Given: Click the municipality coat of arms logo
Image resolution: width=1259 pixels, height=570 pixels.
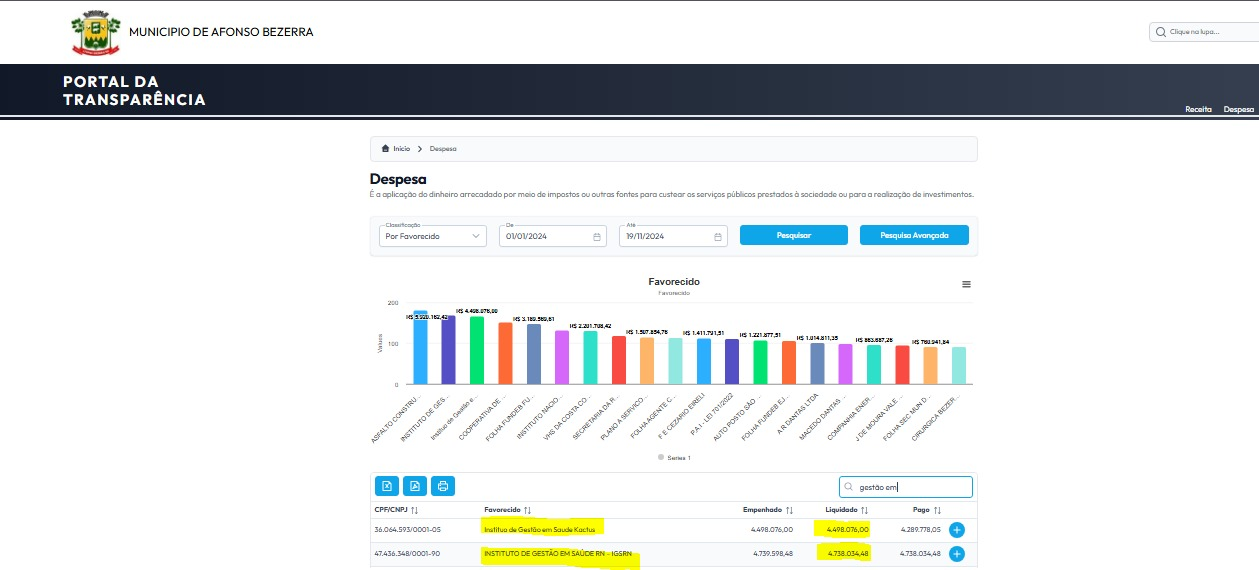Looking at the screenshot, I should 95,33.
